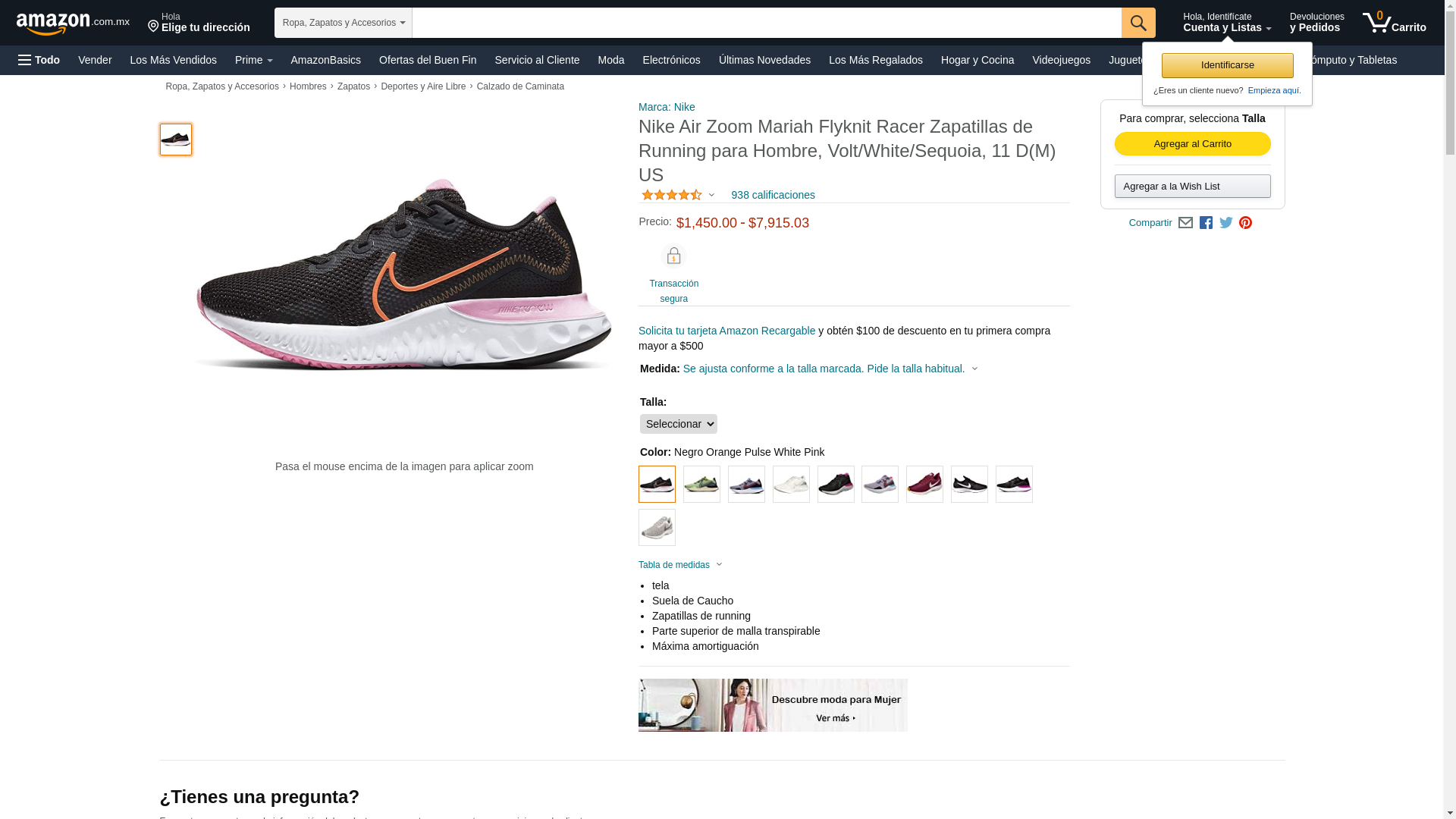Open search category dropdown Ropa, Zapatos y Accesorios
The width and height of the screenshot is (1456, 819).
pyautogui.click(x=343, y=23)
